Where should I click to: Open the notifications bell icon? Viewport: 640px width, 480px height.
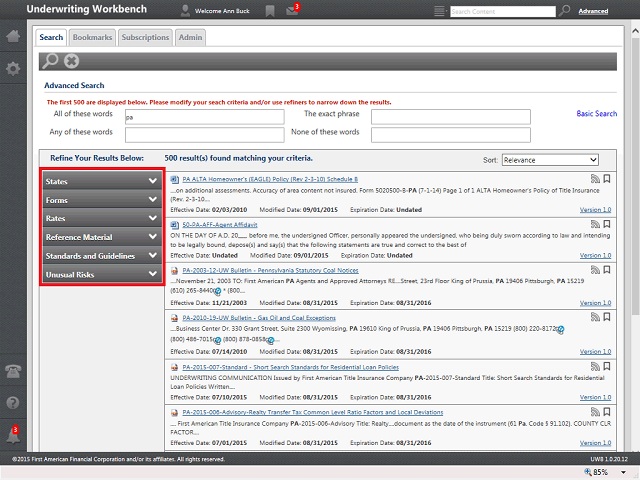pos(13,435)
